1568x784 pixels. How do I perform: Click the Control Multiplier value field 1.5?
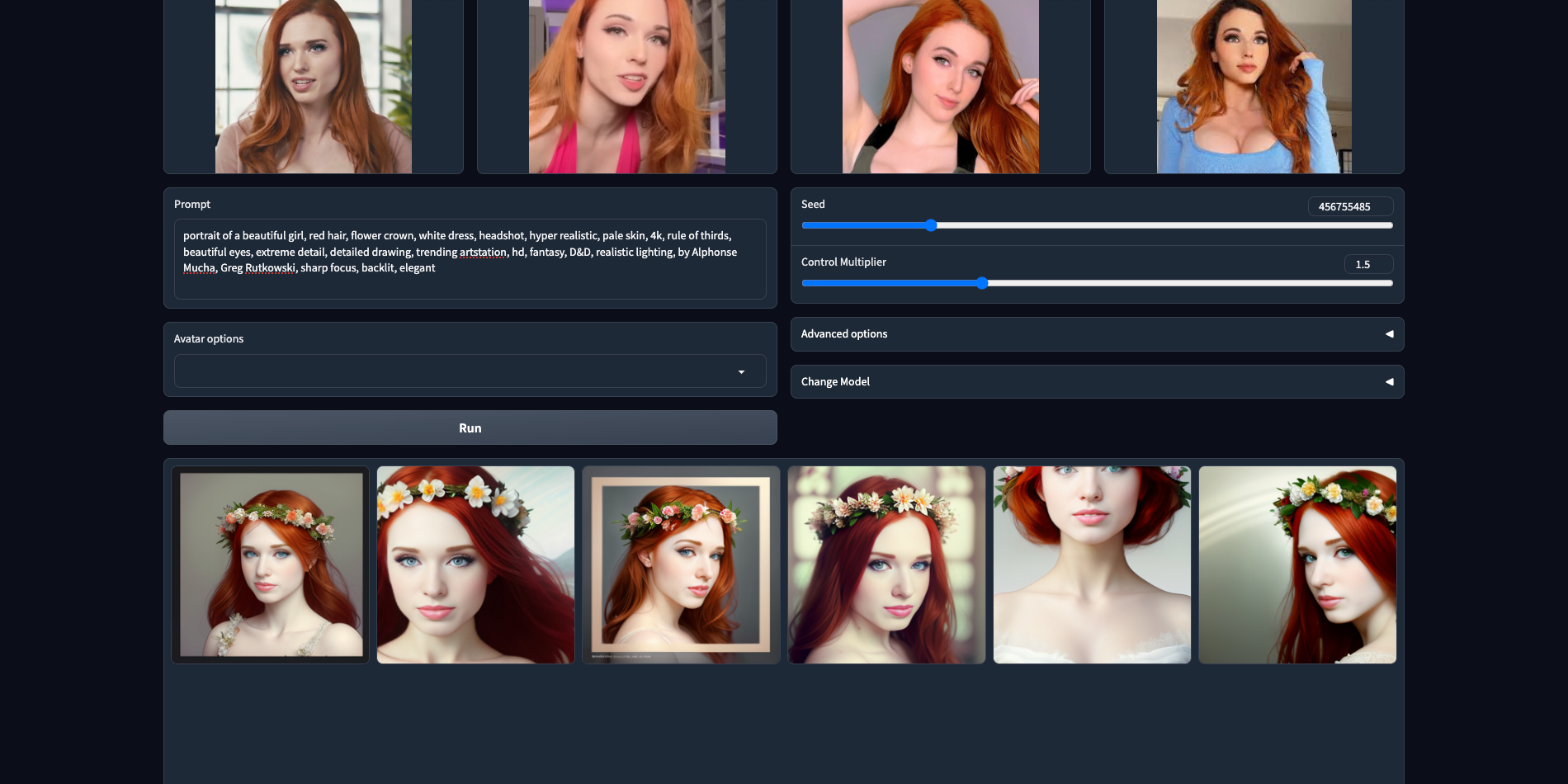pos(1368,264)
